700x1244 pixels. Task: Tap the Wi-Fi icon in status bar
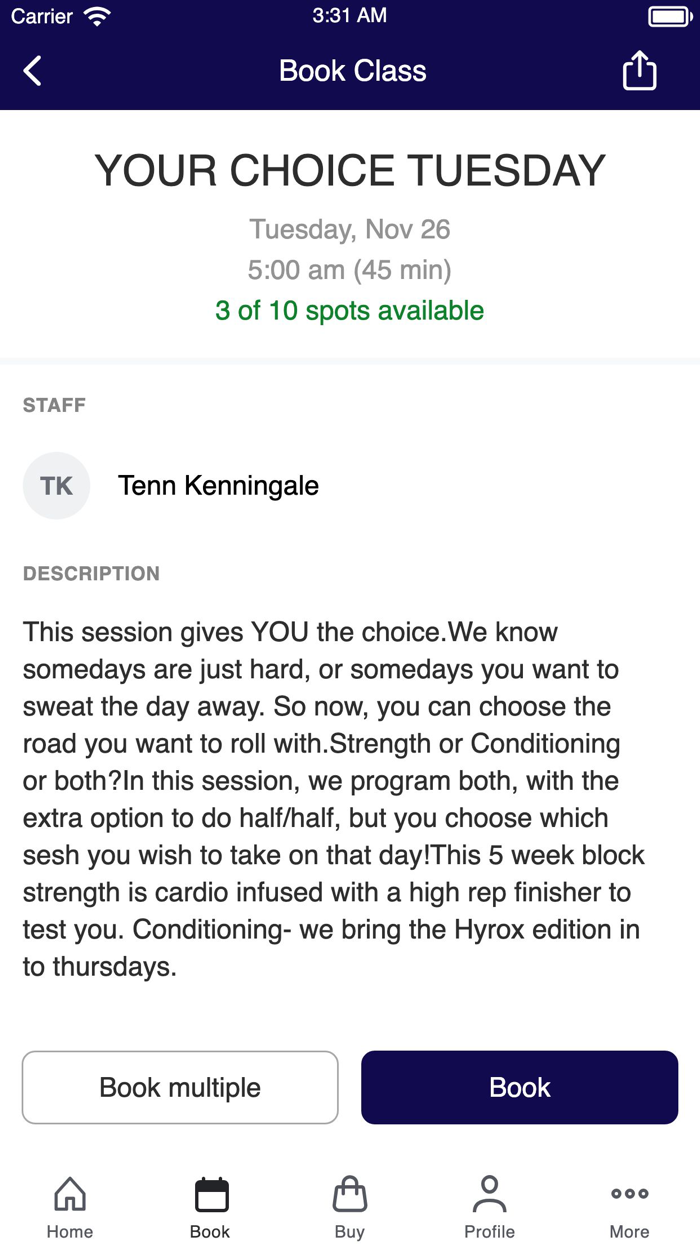pos(95,15)
